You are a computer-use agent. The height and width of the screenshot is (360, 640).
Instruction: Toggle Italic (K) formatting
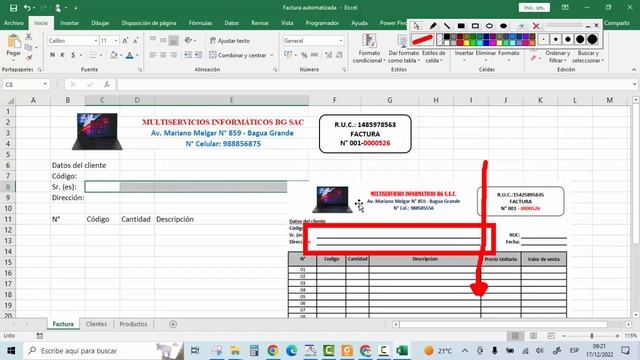pyautogui.click(x=62, y=55)
